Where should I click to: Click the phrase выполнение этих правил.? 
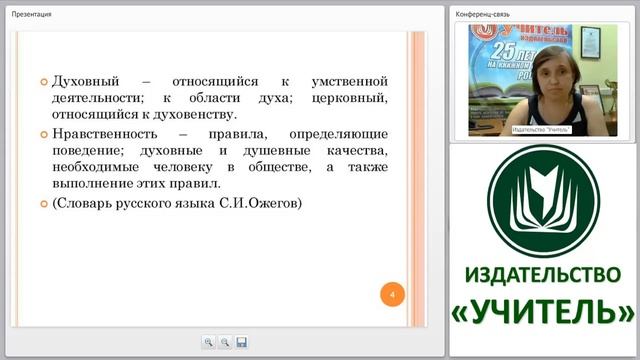[x=136, y=183]
